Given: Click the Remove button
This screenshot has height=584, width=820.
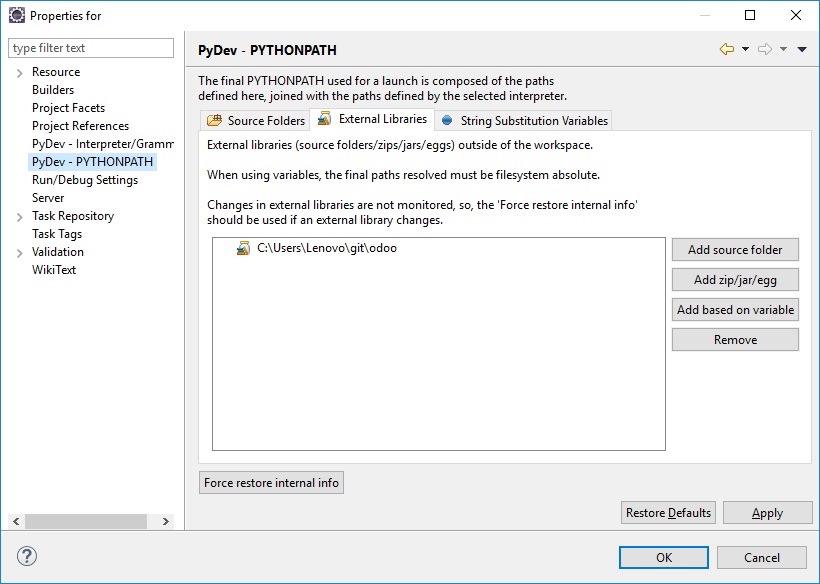Looking at the screenshot, I should click(735, 340).
